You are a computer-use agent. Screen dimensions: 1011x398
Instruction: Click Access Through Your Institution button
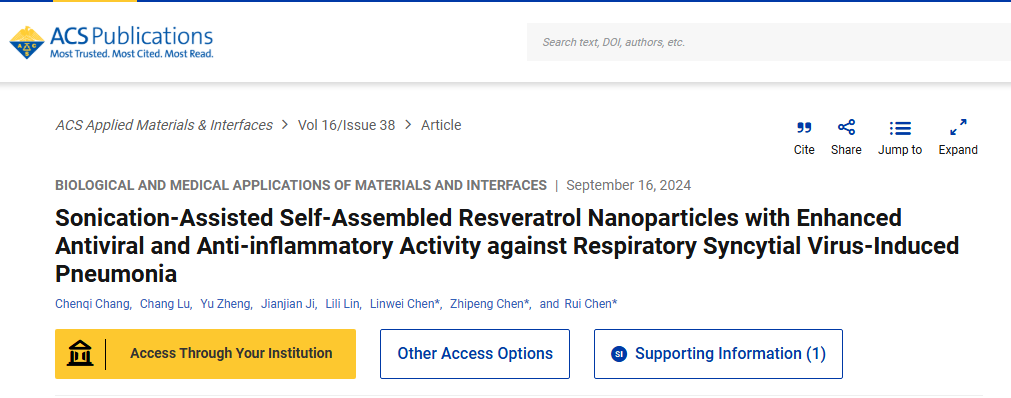[x=205, y=353]
